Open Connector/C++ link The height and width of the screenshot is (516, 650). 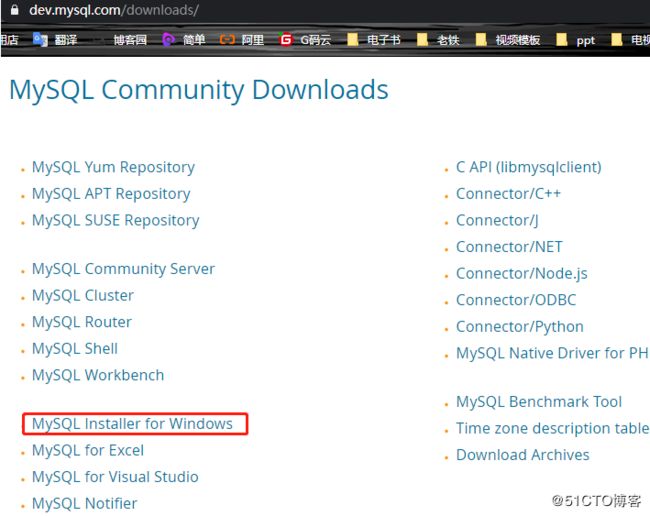(508, 194)
